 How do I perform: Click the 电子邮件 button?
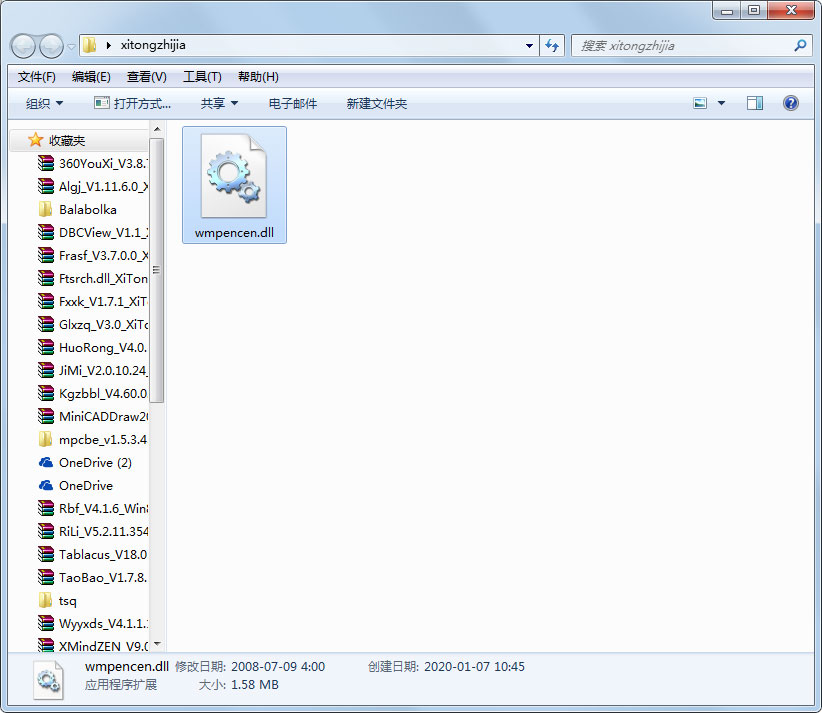[x=292, y=102]
